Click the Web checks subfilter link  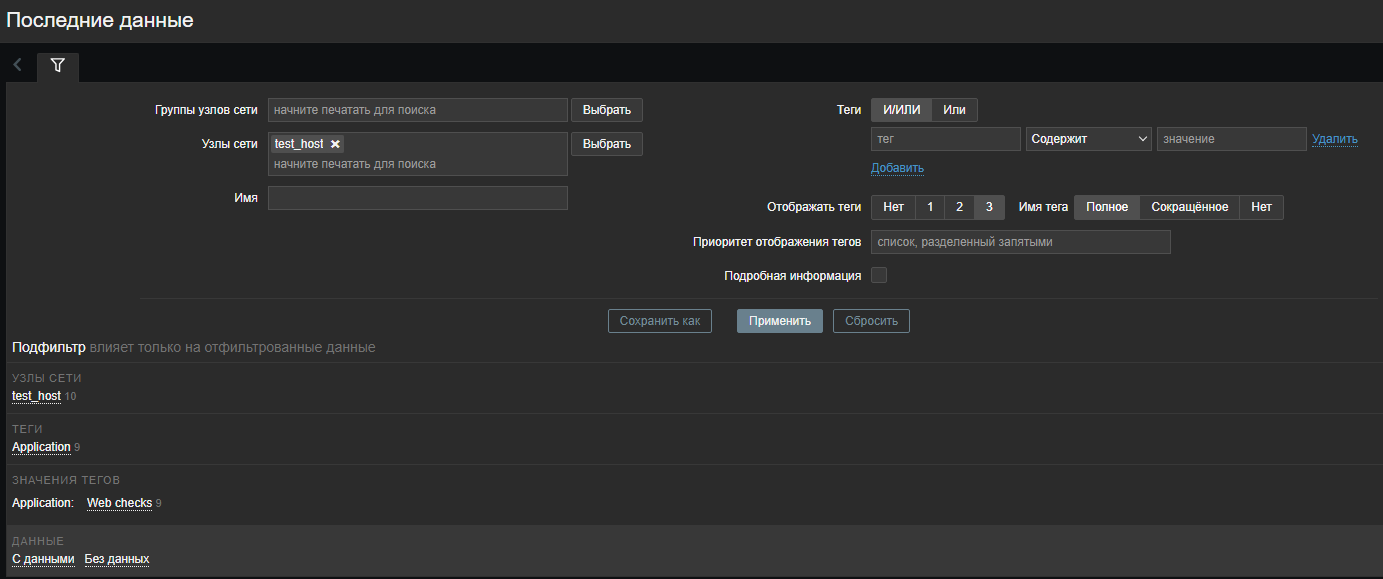[119, 503]
